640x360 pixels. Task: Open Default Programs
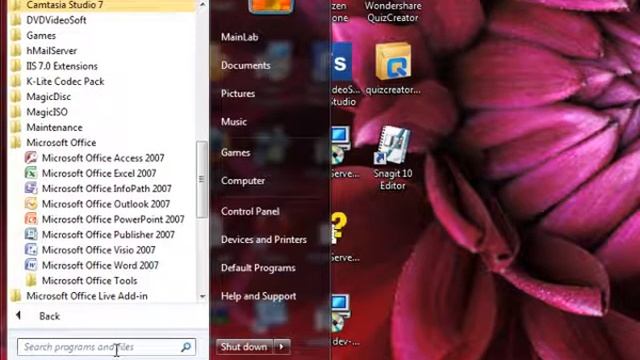(x=258, y=268)
